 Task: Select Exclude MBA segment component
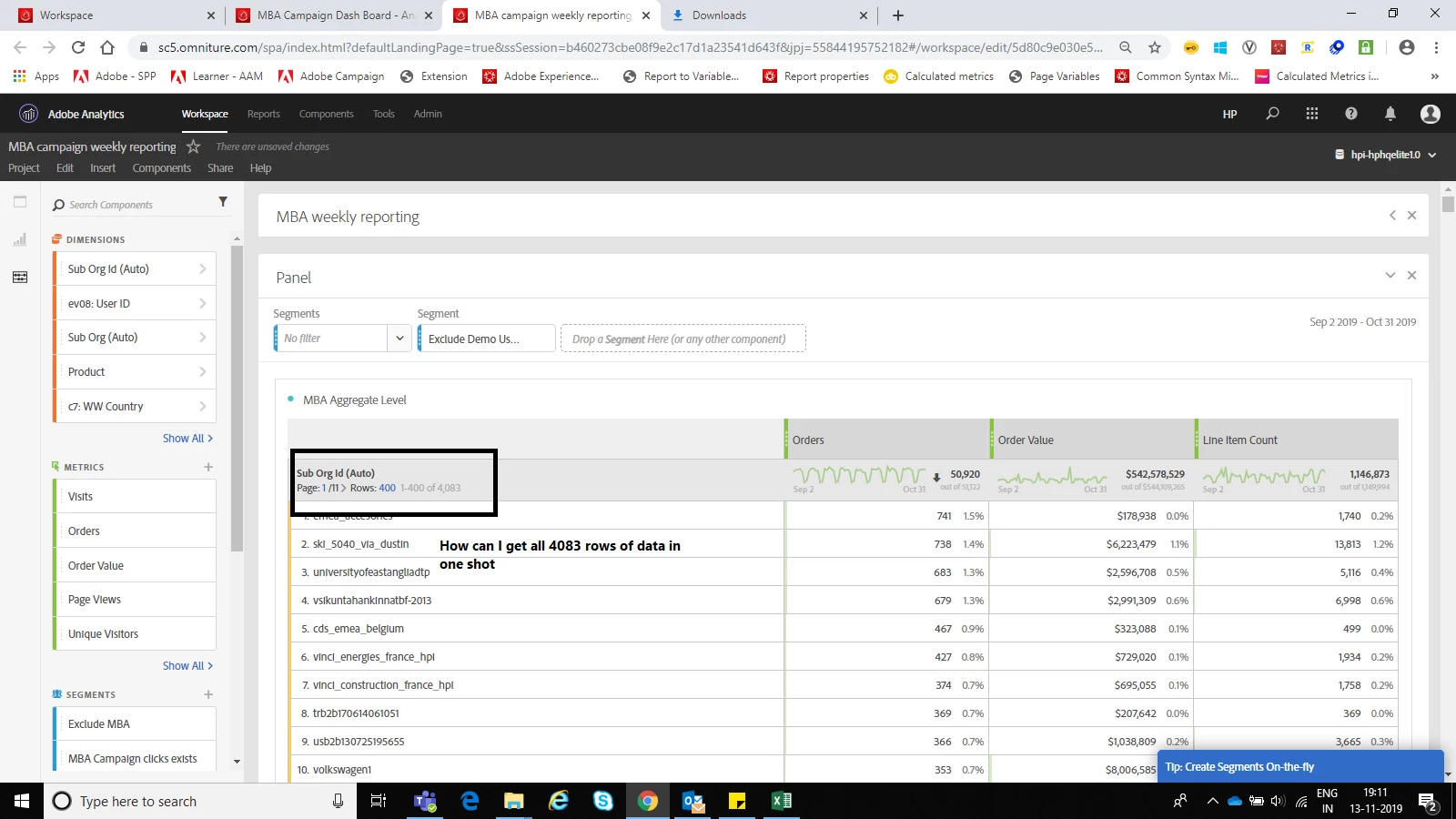(x=135, y=724)
